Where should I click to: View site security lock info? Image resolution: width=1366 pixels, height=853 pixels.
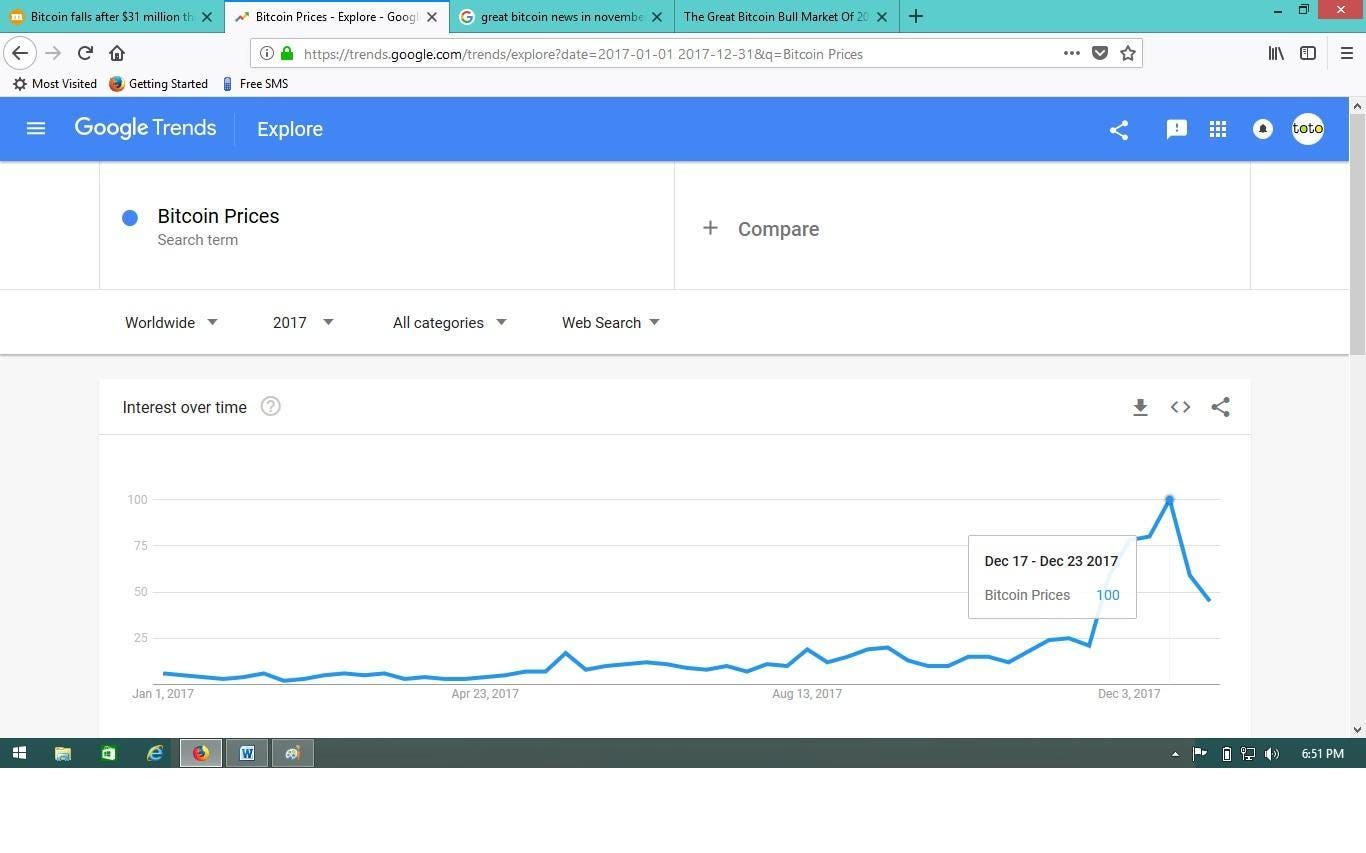tap(287, 53)
